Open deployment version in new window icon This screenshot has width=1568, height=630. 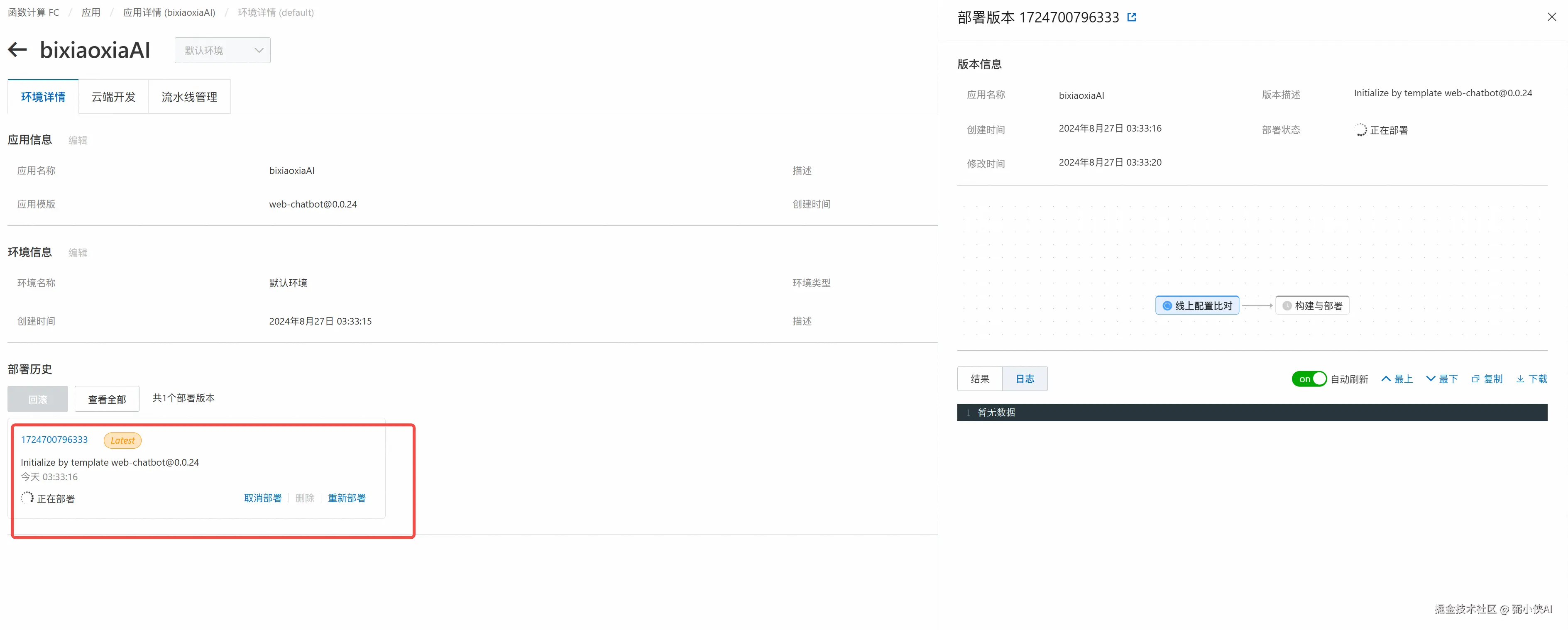point(1132,18)
